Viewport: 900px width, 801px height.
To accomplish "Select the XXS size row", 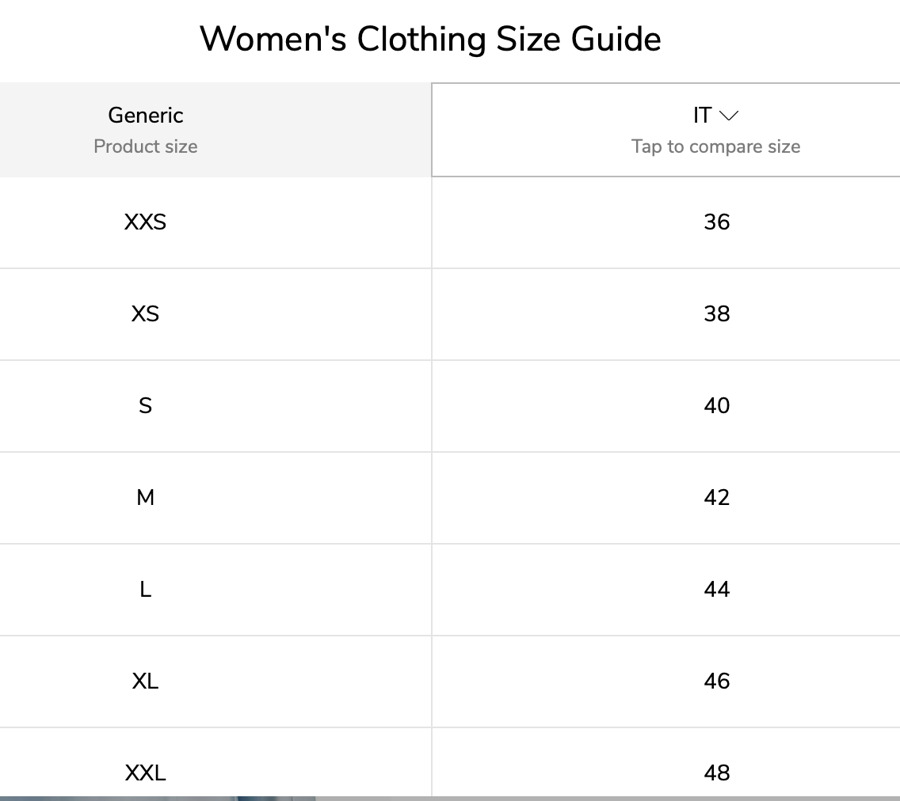I will tap(146, 222).
